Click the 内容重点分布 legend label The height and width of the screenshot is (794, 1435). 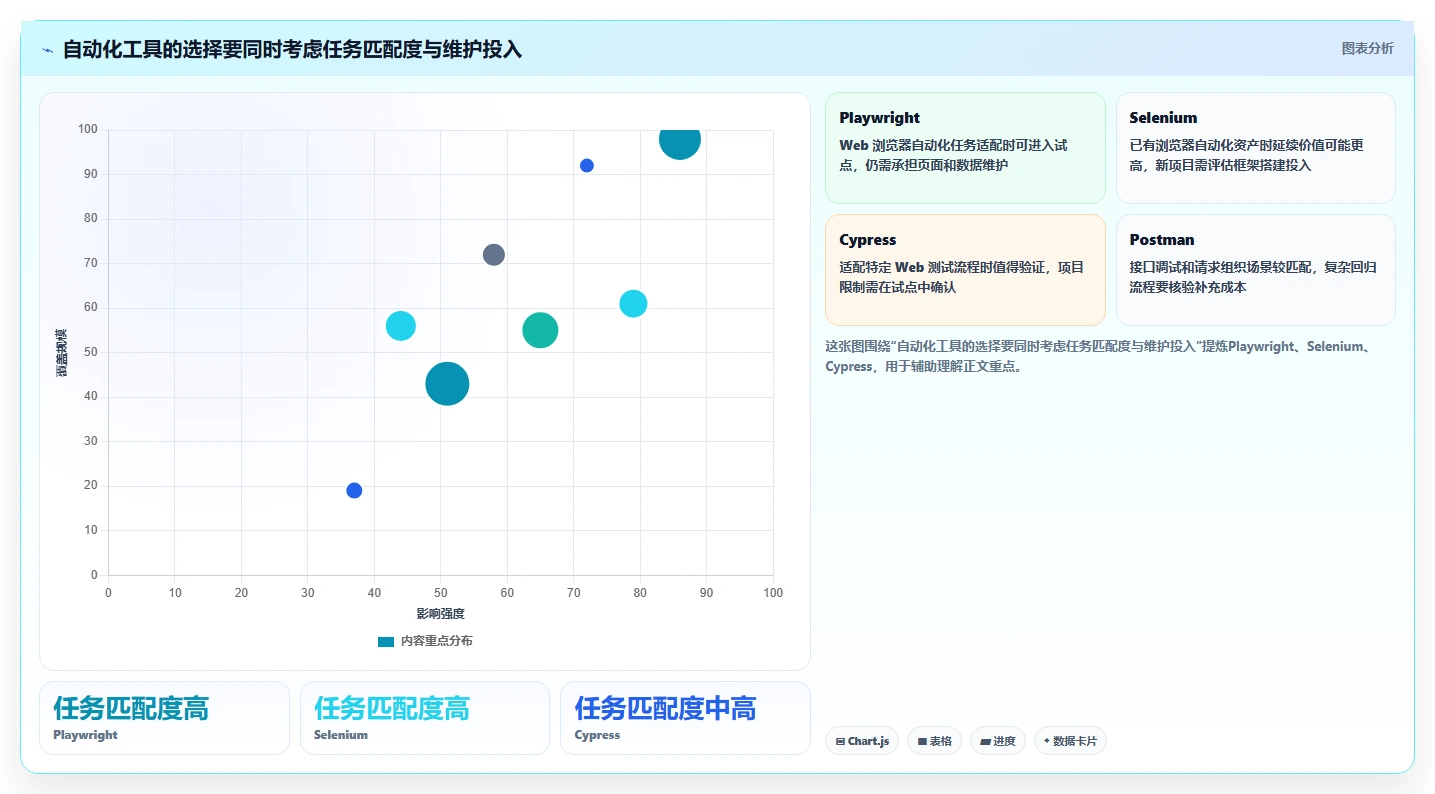tap(437, 641)
